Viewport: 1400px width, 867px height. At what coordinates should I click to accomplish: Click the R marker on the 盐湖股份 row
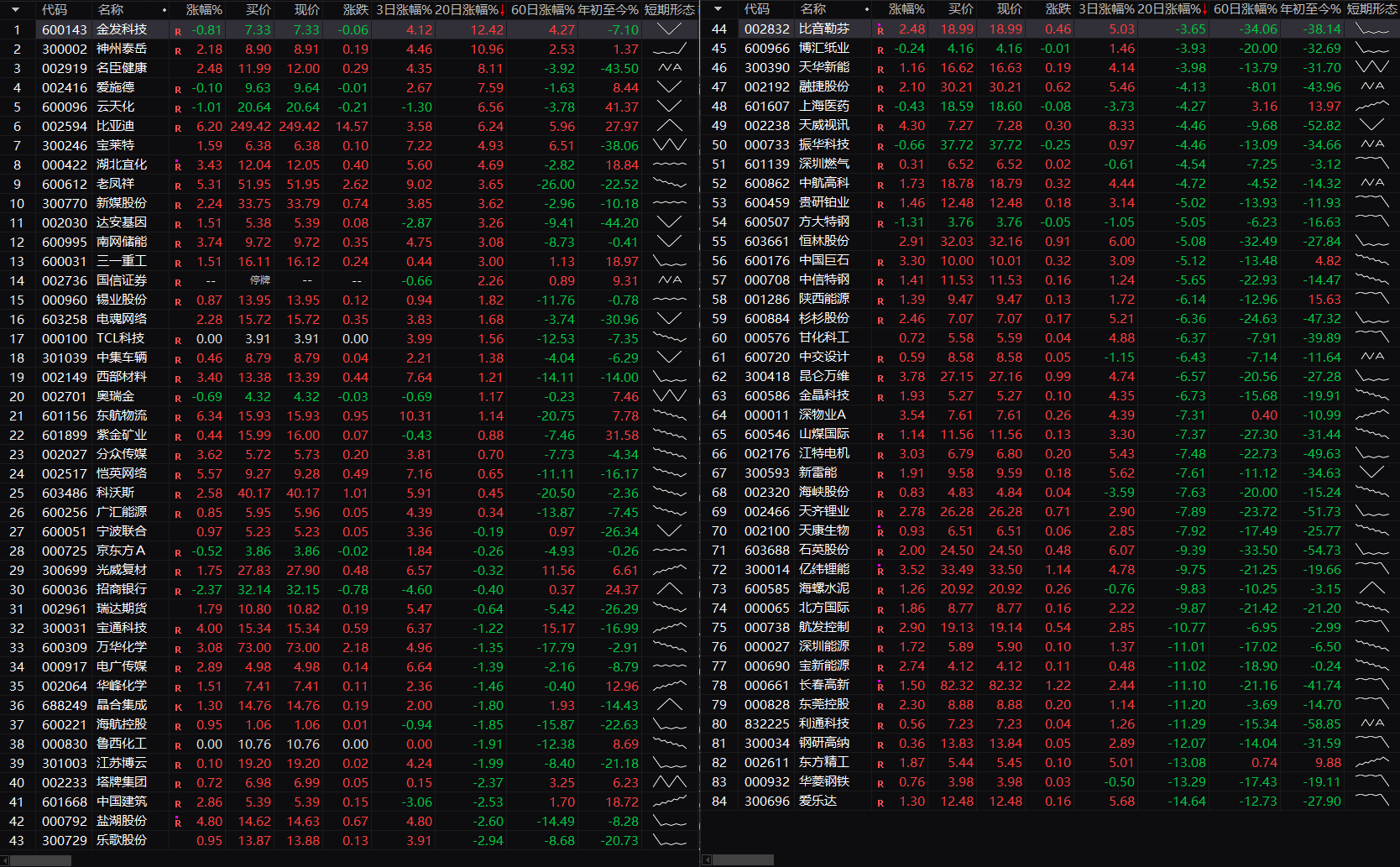tap(178, 823)
